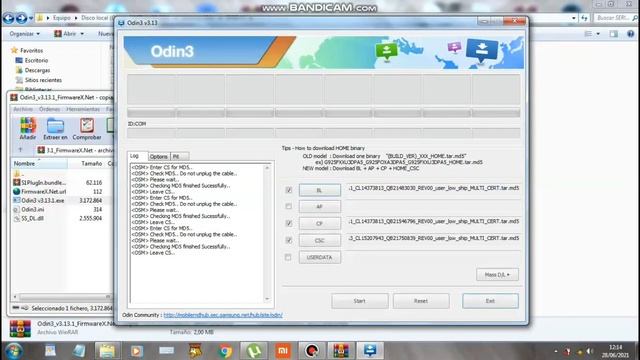Click the USERDATA file button
The image size is (640, 360).
[320, 258]
